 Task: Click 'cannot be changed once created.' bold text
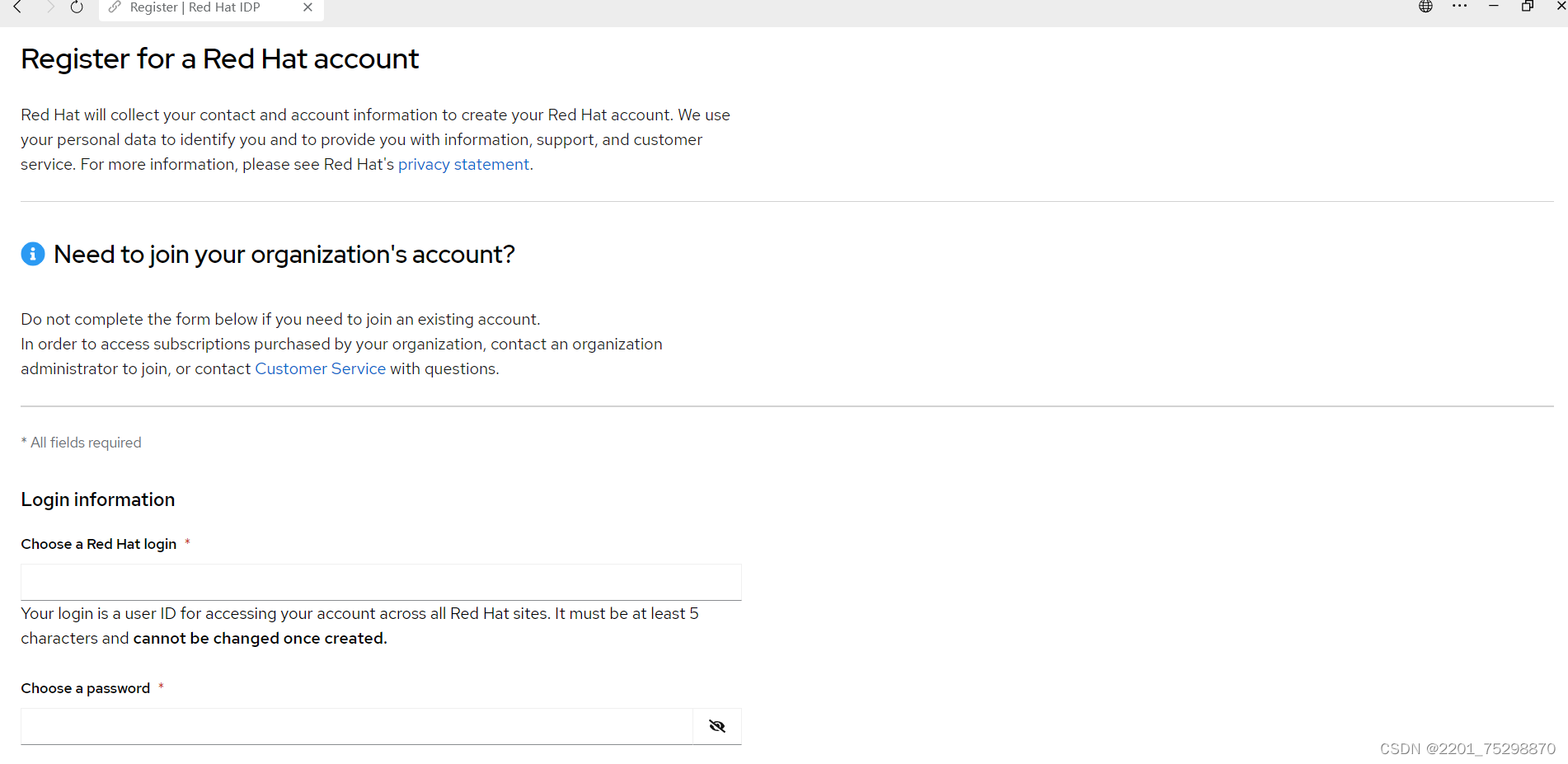(x=260, y=638)
